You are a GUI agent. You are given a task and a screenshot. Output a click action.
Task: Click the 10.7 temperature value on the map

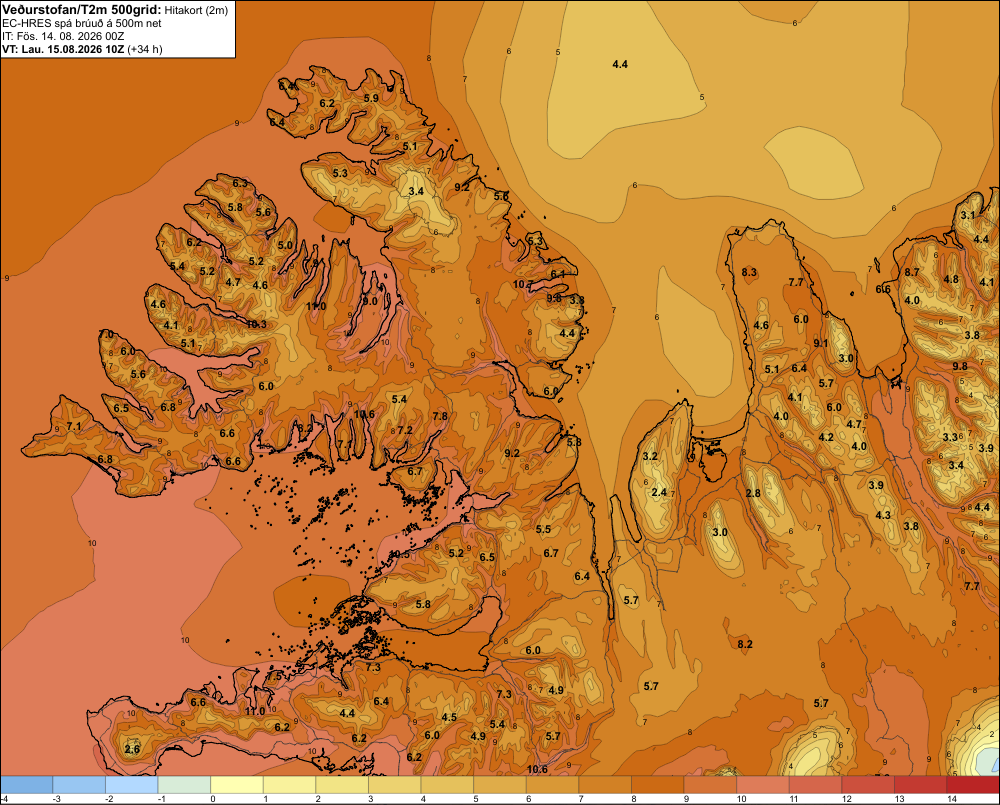pos(523,284)
